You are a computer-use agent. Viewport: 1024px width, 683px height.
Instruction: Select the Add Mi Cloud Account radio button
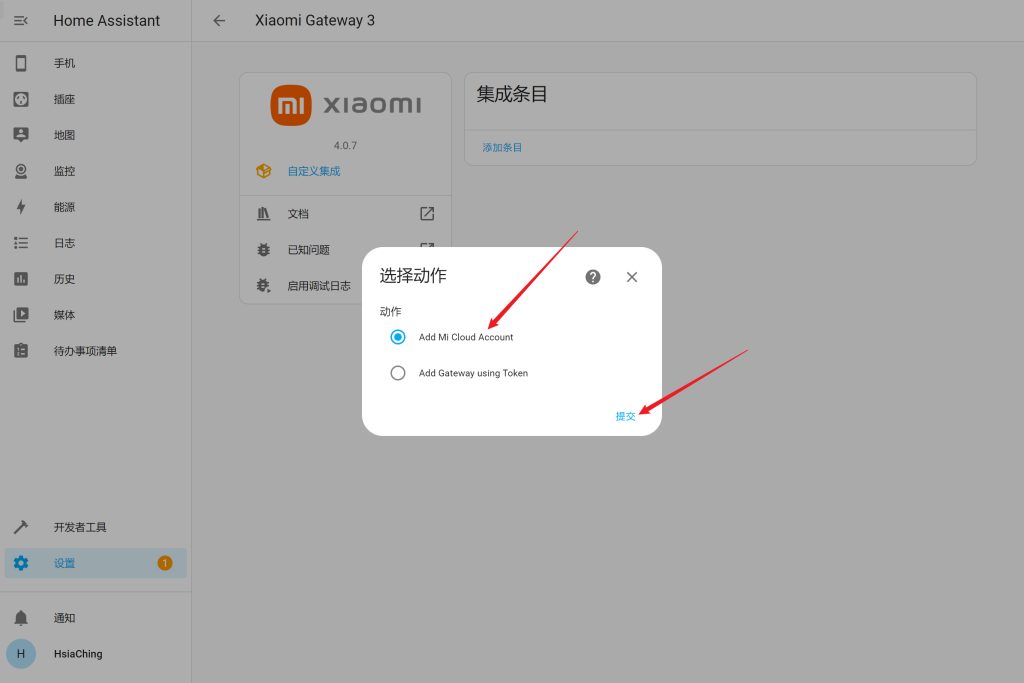pyautogui.click(x=398, y=337)
